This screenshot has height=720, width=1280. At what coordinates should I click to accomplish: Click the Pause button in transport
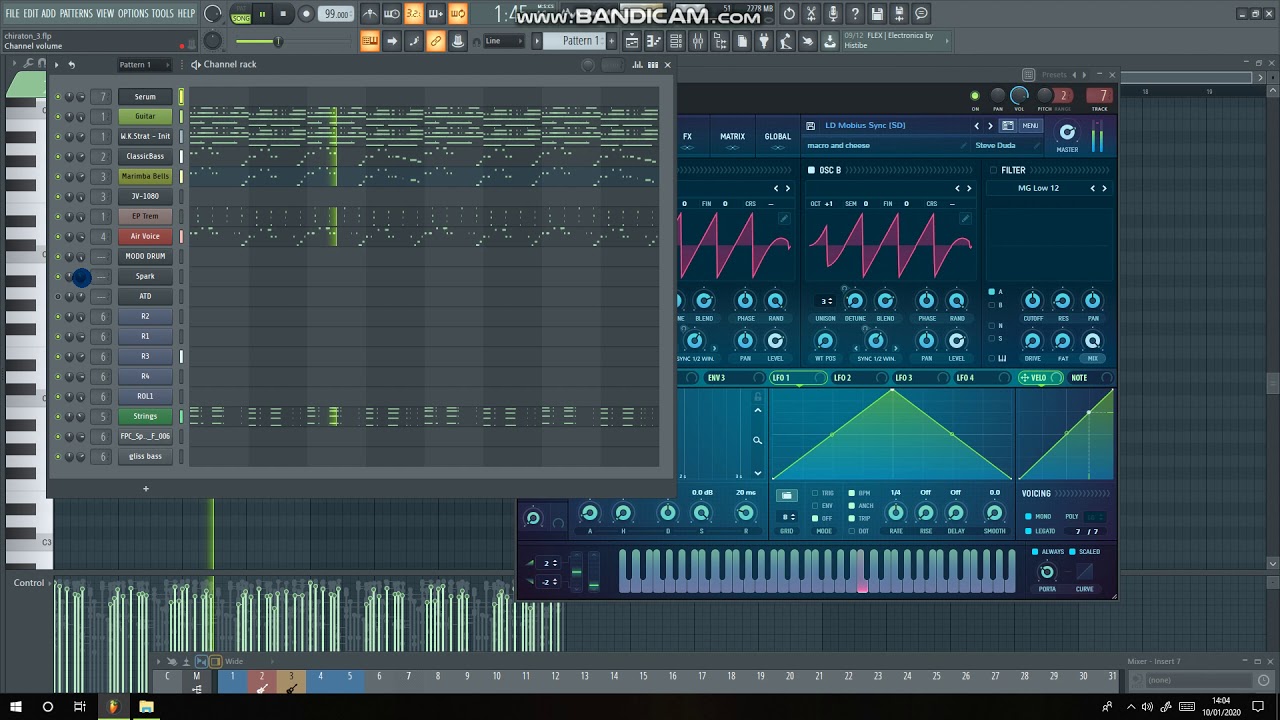[262, 14]
